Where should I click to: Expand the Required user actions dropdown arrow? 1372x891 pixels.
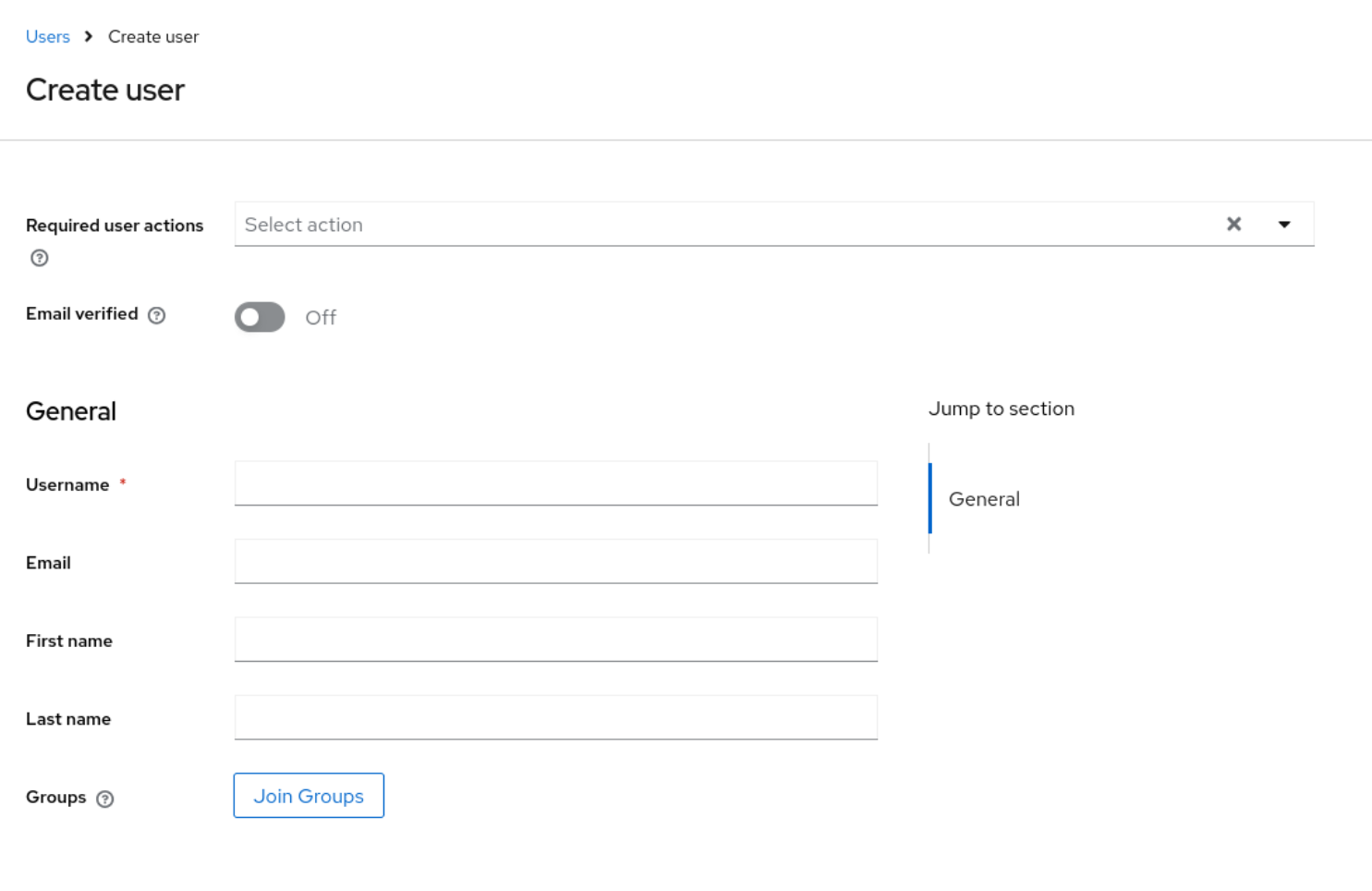point(1284,225)
